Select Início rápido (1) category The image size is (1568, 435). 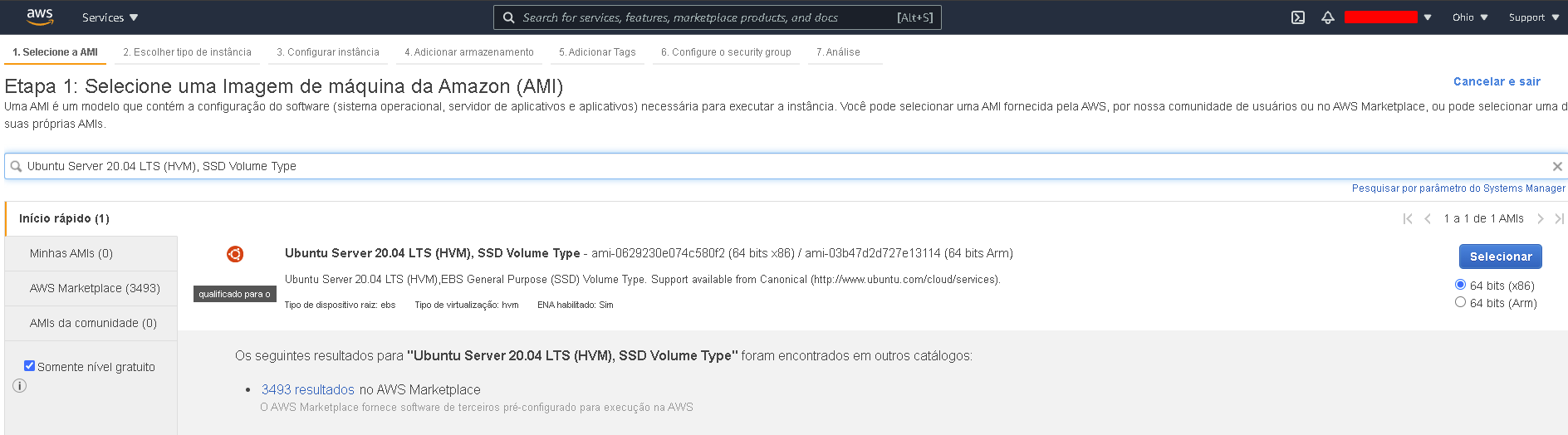coord(91,218)
